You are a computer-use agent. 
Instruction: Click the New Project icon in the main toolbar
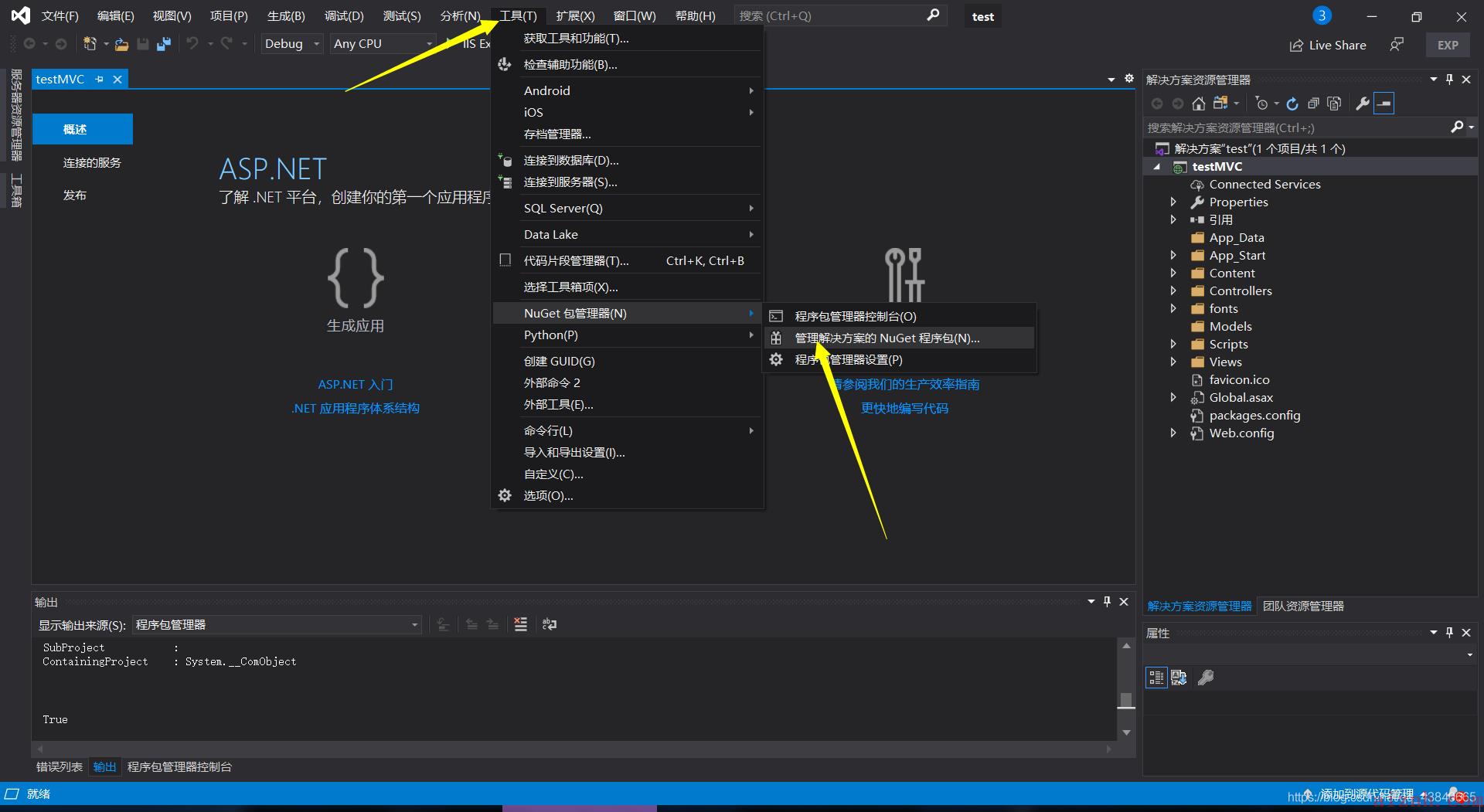90,44
